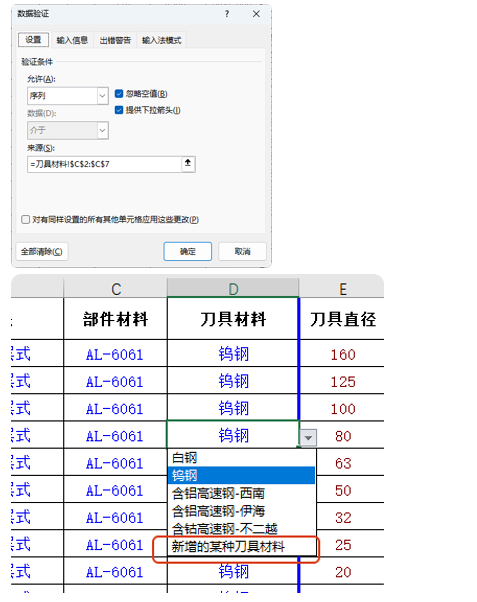Click the range selector icon beside the 来源 field
Screen dimensions: 477x602
(x=188, y=164)
